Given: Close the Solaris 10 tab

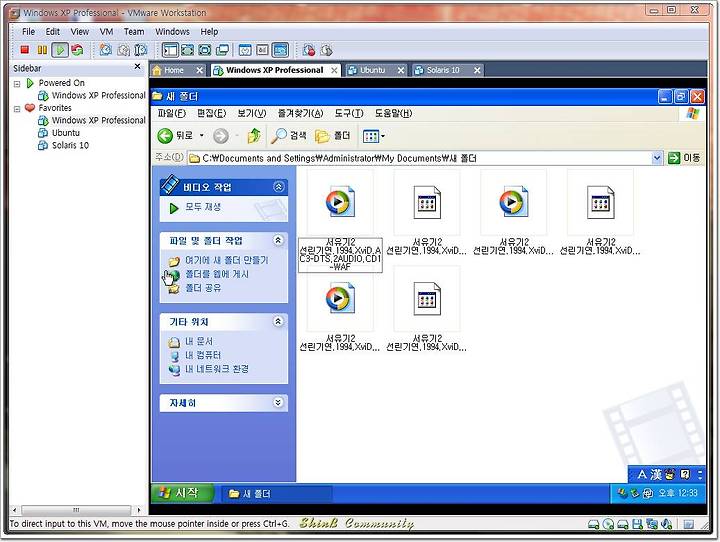Looking at the screenshot, I should point(477,70).
